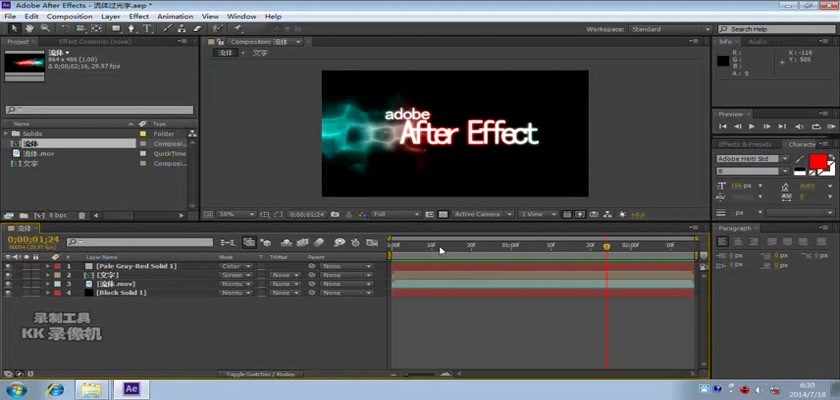
Task: Click the Auto-keyframe stopwatch icon in the timeline
Action: [x=355, y=243]
